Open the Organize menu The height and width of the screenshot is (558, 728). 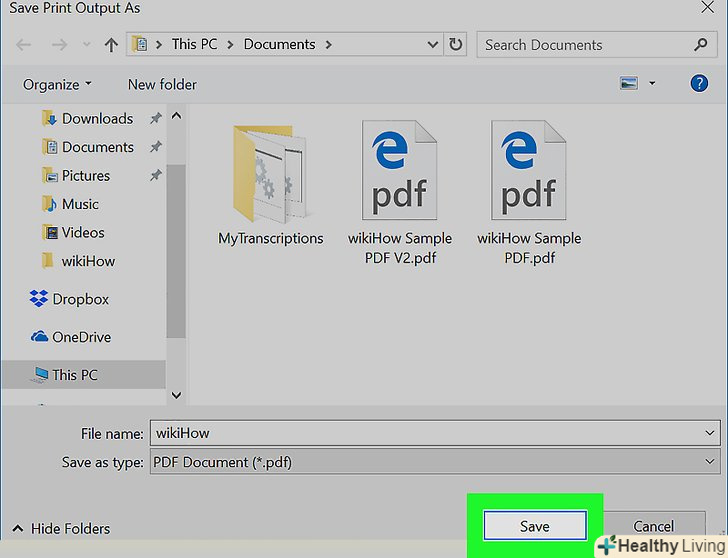[57, 84]
